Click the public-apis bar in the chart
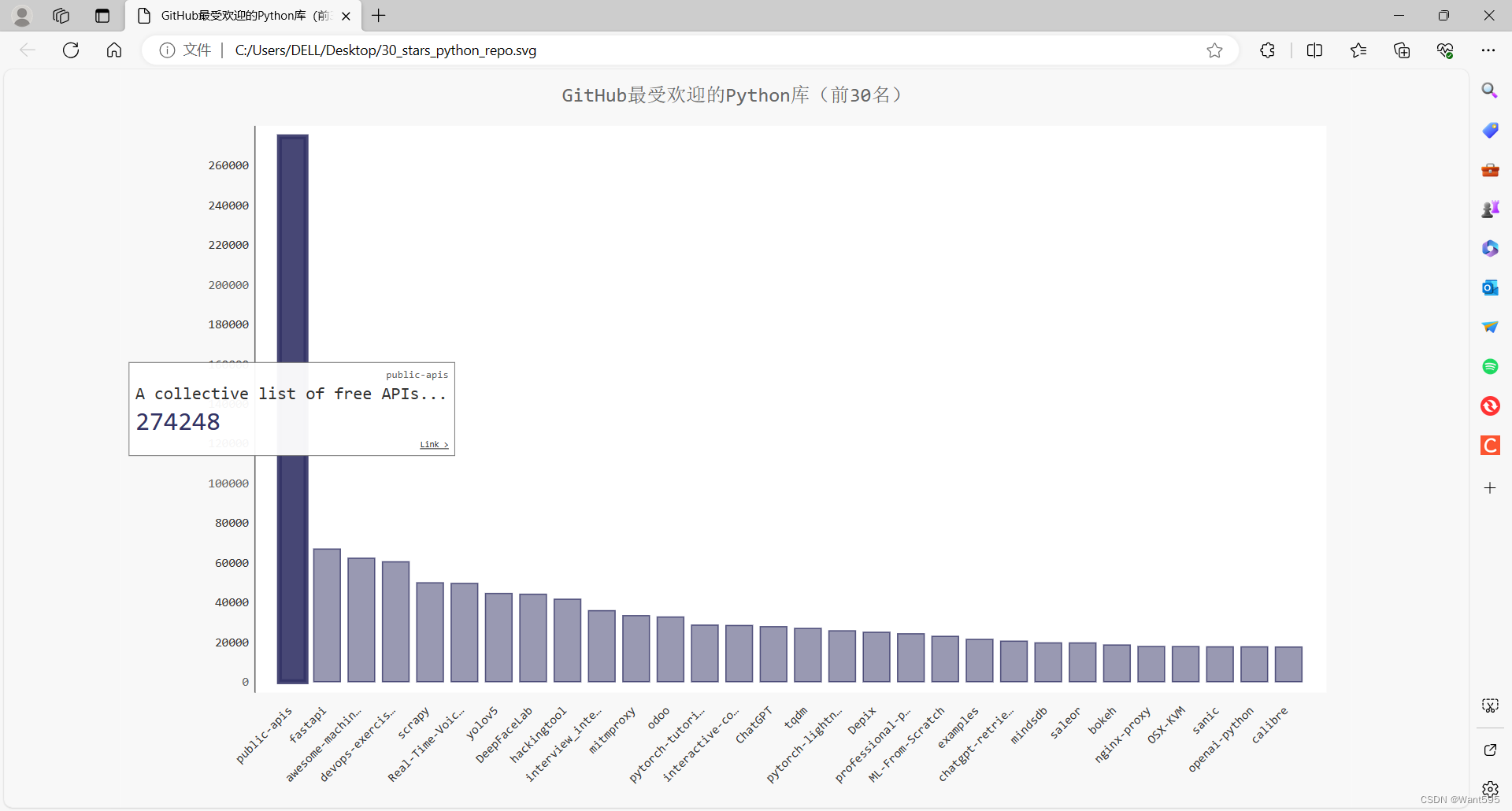1512x811 pixels. pyautogui.click(x=292, y=409)
